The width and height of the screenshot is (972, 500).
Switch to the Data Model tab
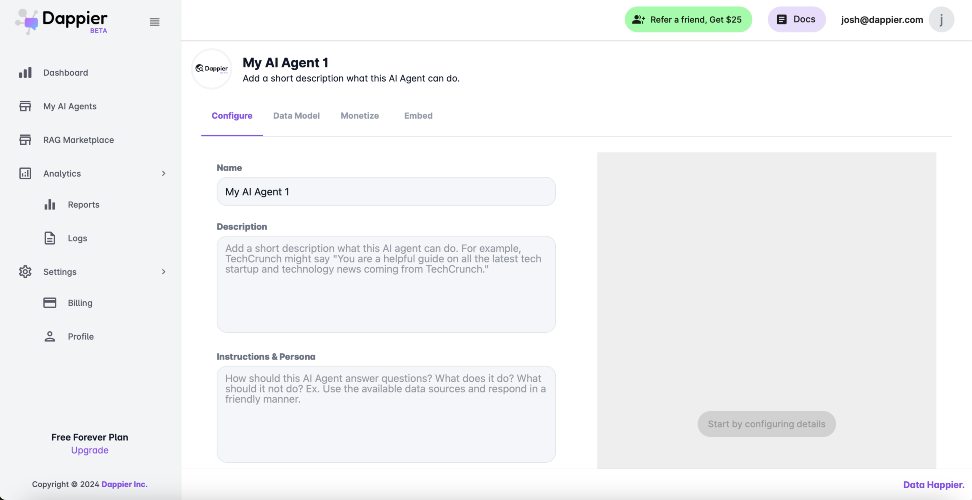tap(296, 116)
